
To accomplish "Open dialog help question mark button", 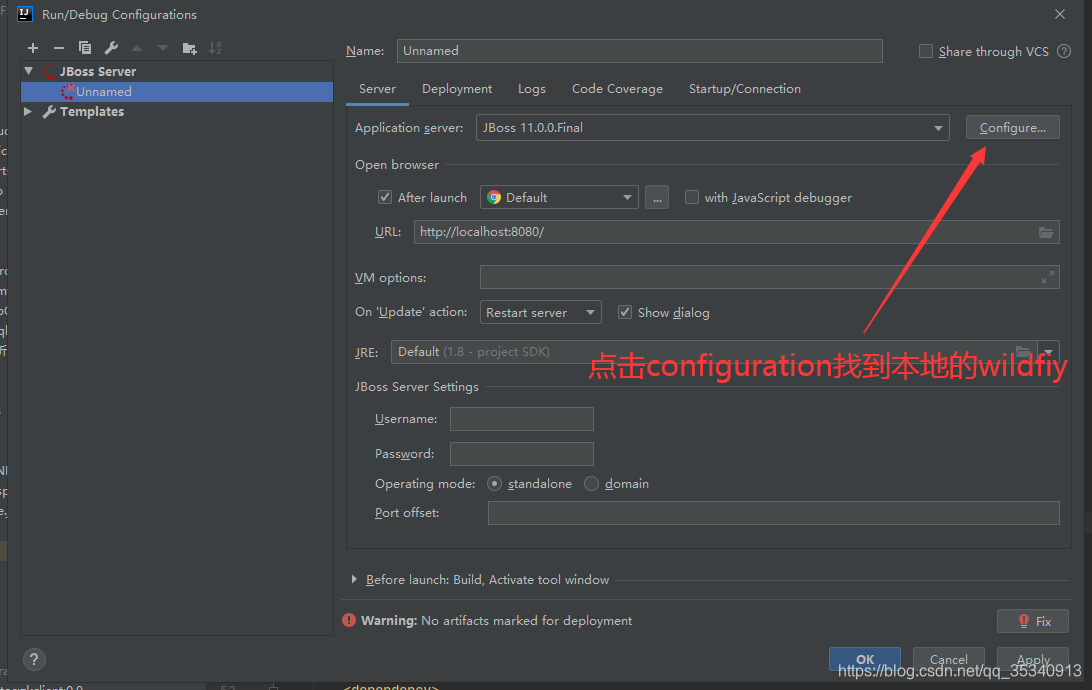I will click(34, 659).
